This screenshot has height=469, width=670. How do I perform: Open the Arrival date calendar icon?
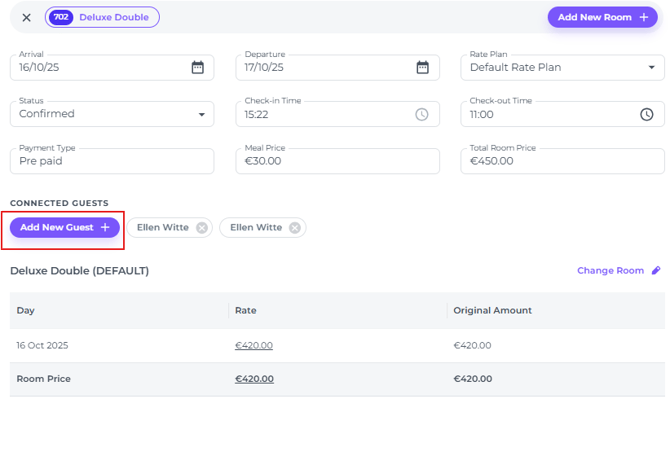198,68
